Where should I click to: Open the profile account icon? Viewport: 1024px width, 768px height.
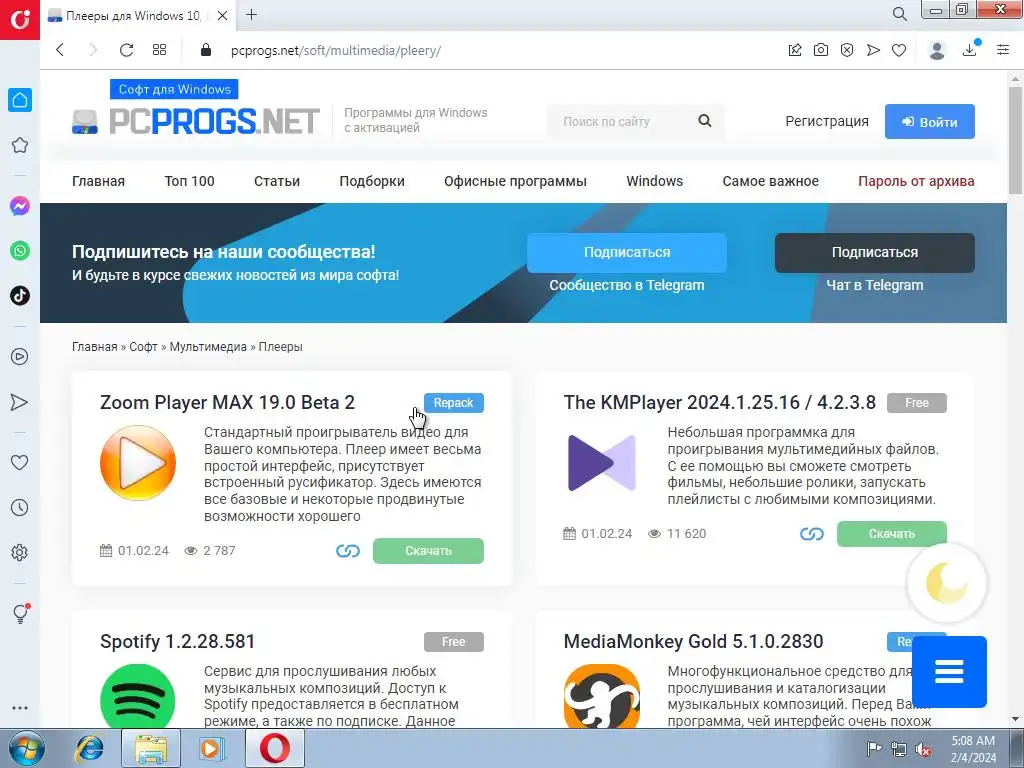click(937, 50)
